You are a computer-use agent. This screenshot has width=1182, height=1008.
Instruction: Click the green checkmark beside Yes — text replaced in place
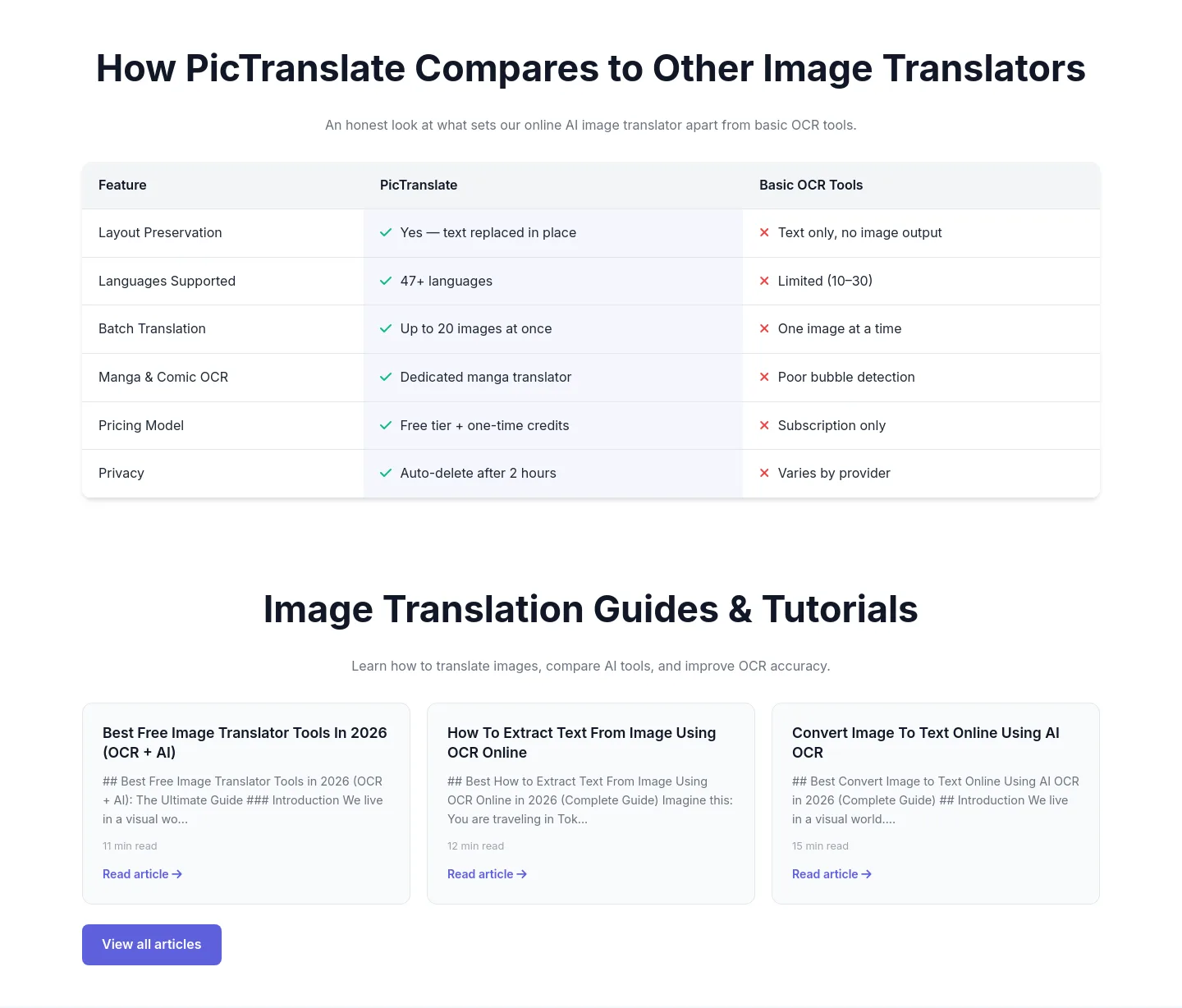tap(386, 232)
